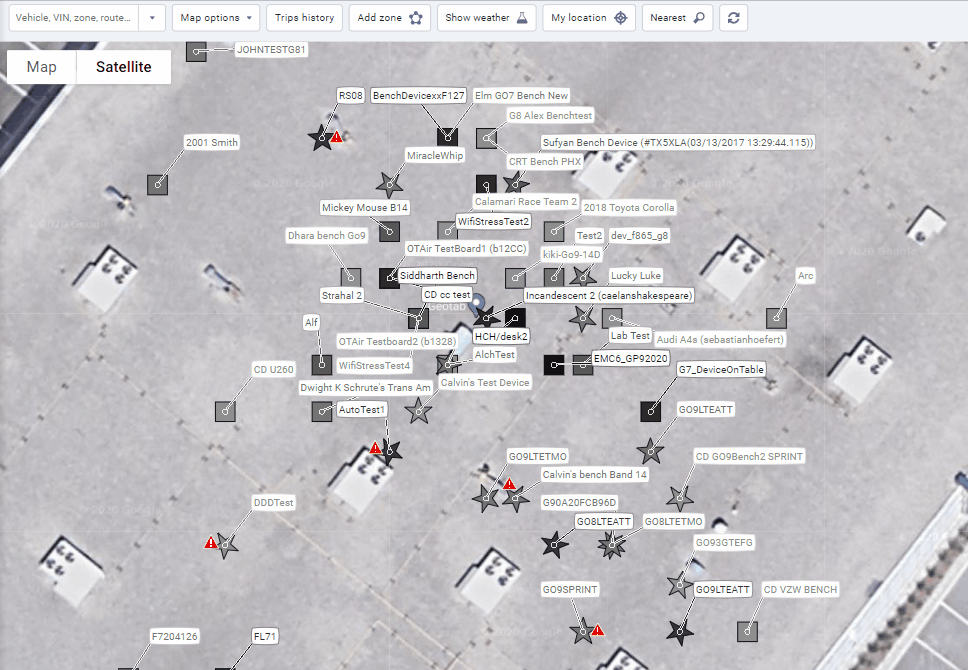Select the CD U260 square marker
968x670 pixels.
click(225, 410)
